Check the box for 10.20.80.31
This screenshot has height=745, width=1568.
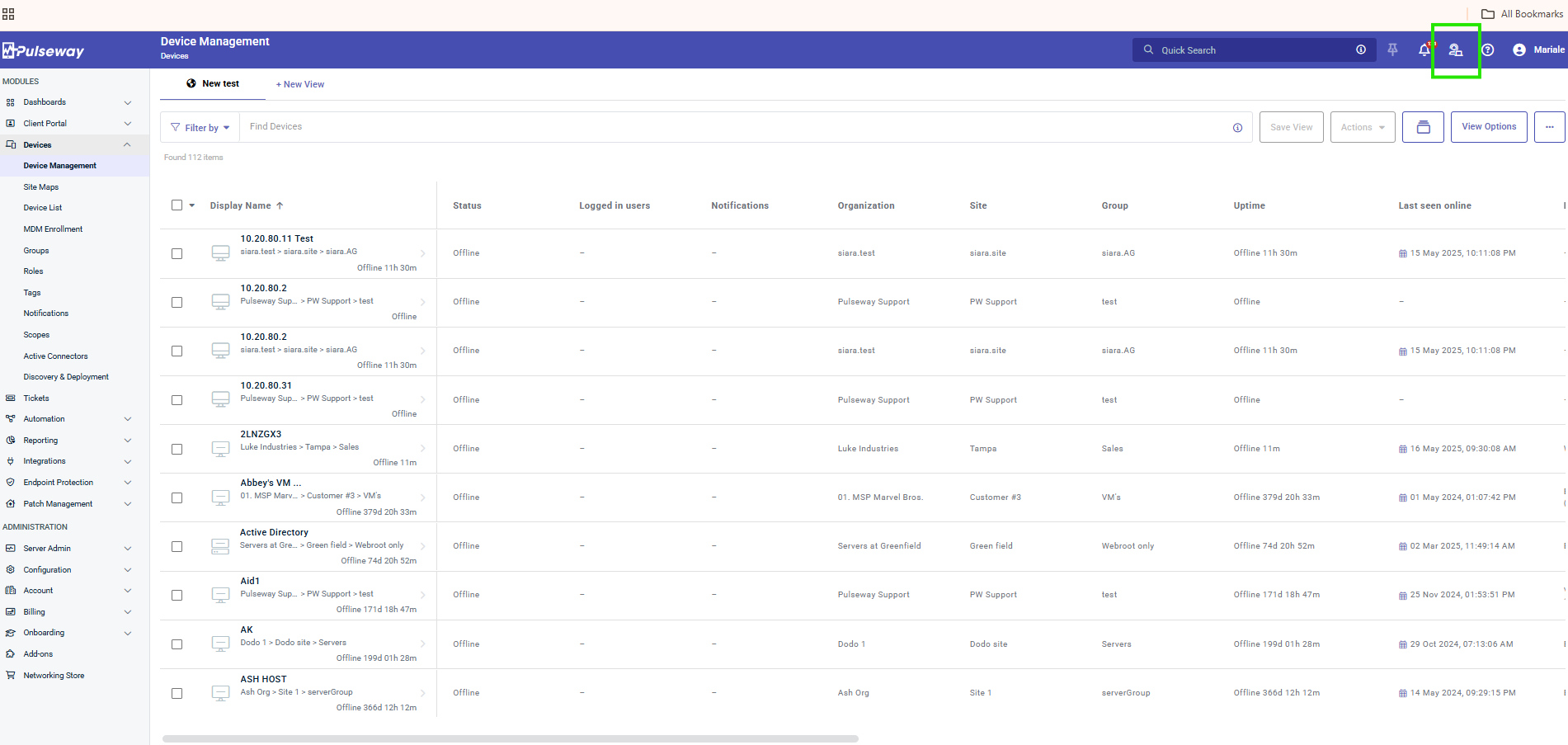(x=177, y=400)
